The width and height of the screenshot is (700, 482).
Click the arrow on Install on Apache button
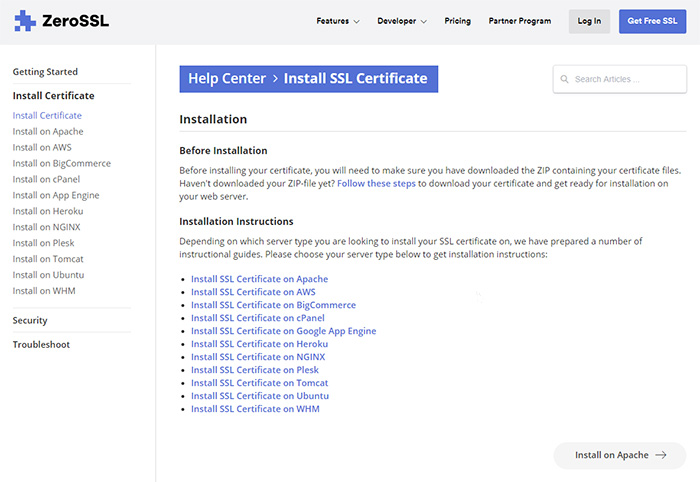point(661,455)
